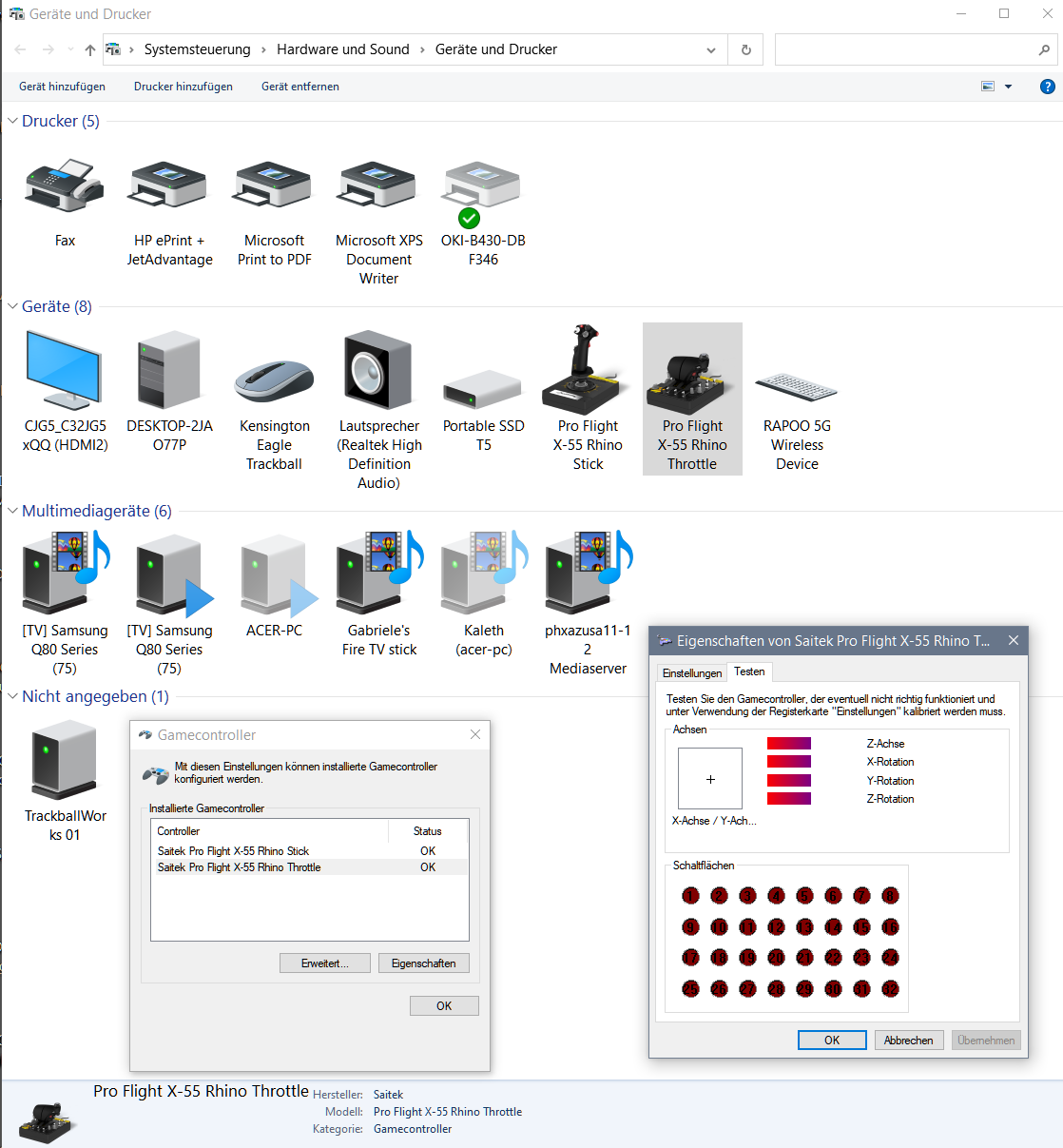Click the X-Rotation axis bar

(789, 762)
